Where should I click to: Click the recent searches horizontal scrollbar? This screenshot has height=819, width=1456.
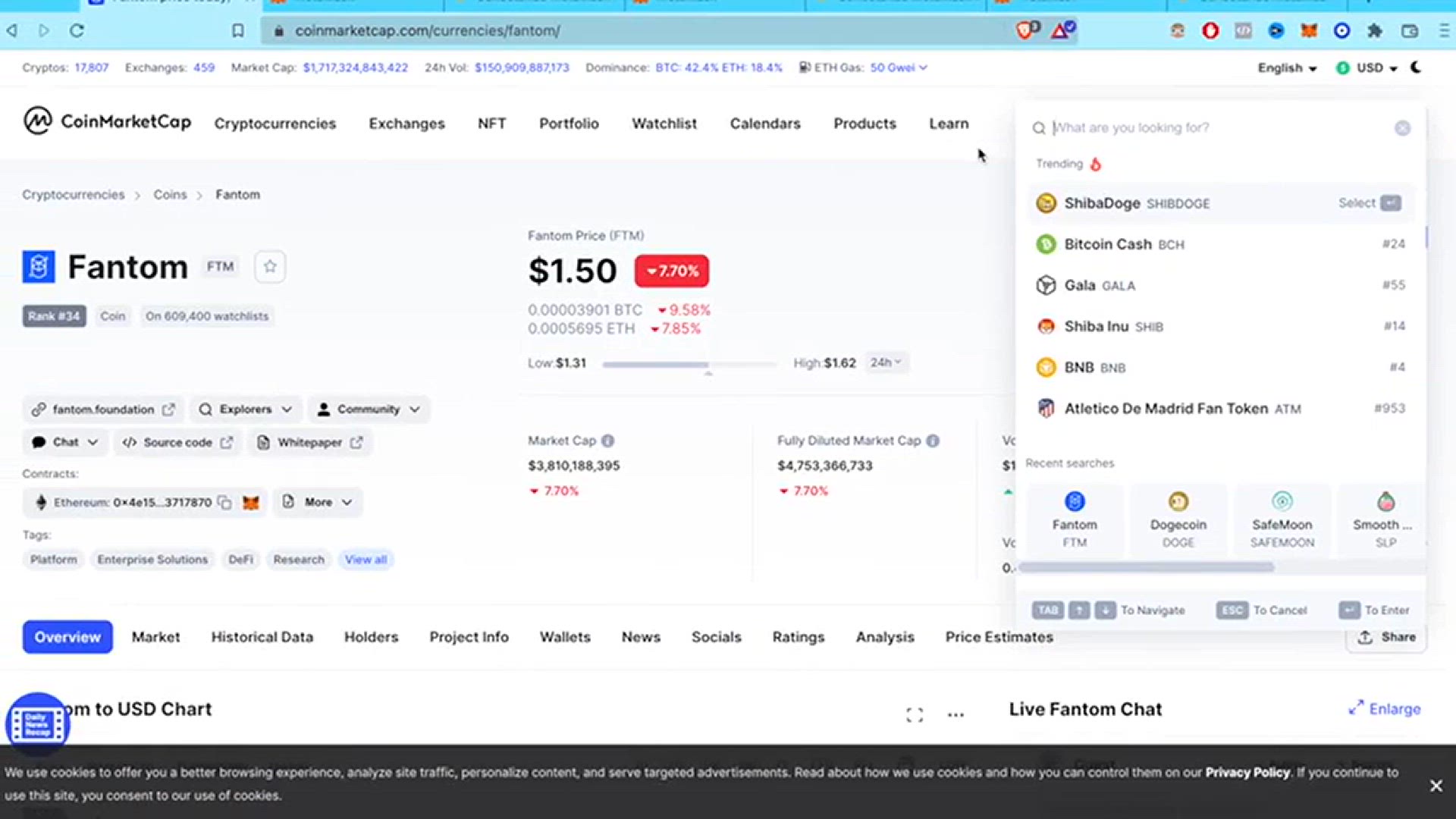point(1147,567)
